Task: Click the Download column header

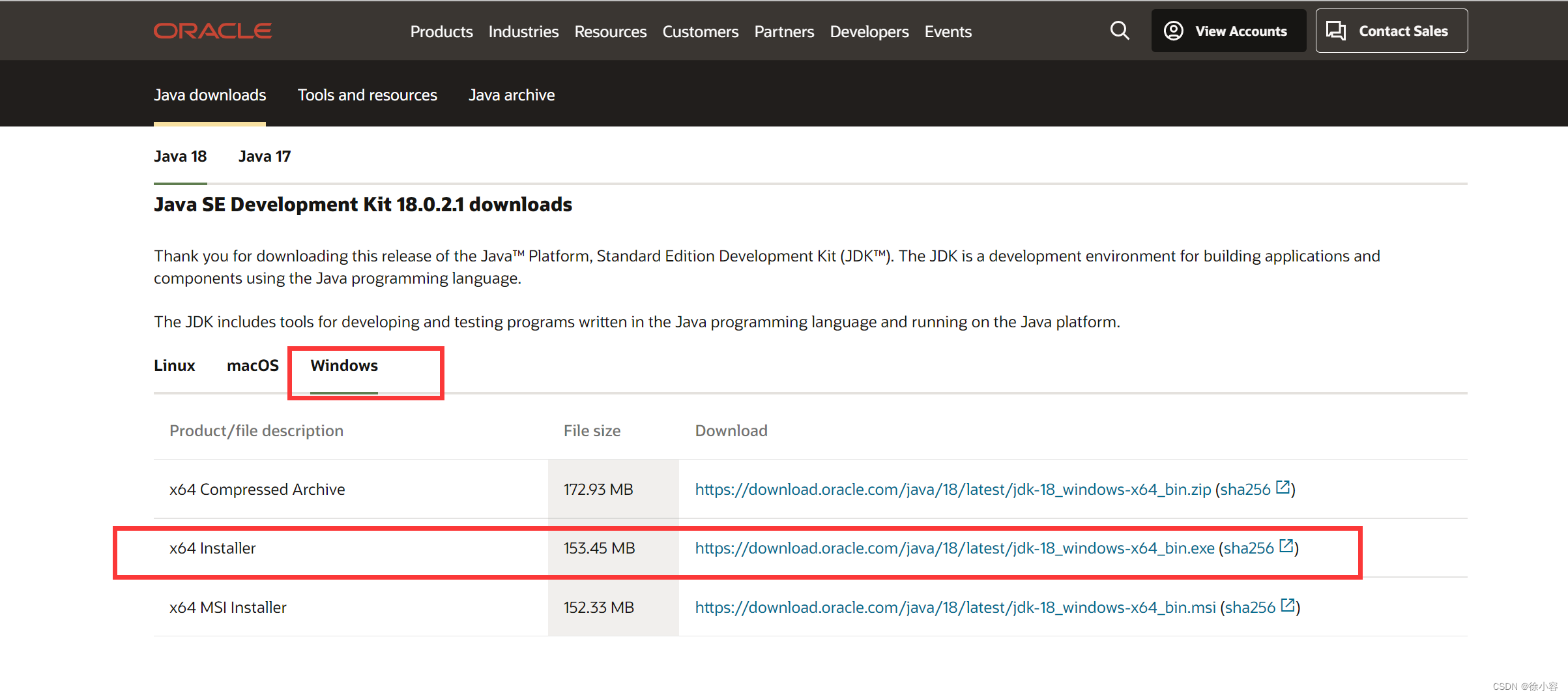Action: [731, 431]
